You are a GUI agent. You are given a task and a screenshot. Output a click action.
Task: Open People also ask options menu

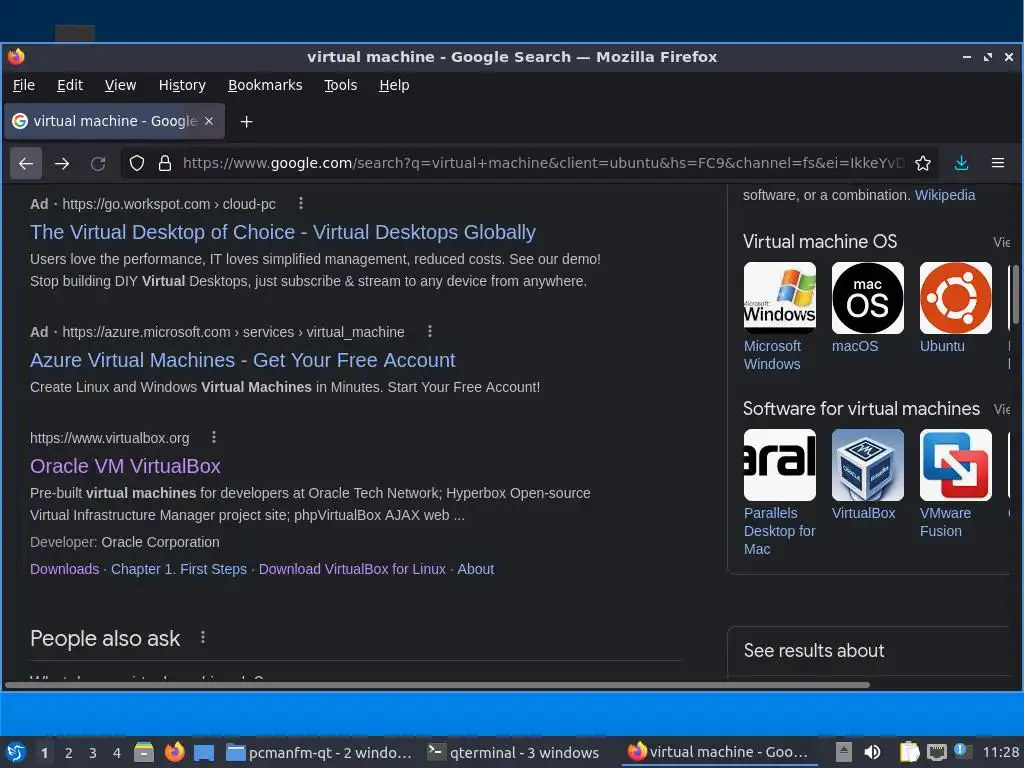coord(202,637)
